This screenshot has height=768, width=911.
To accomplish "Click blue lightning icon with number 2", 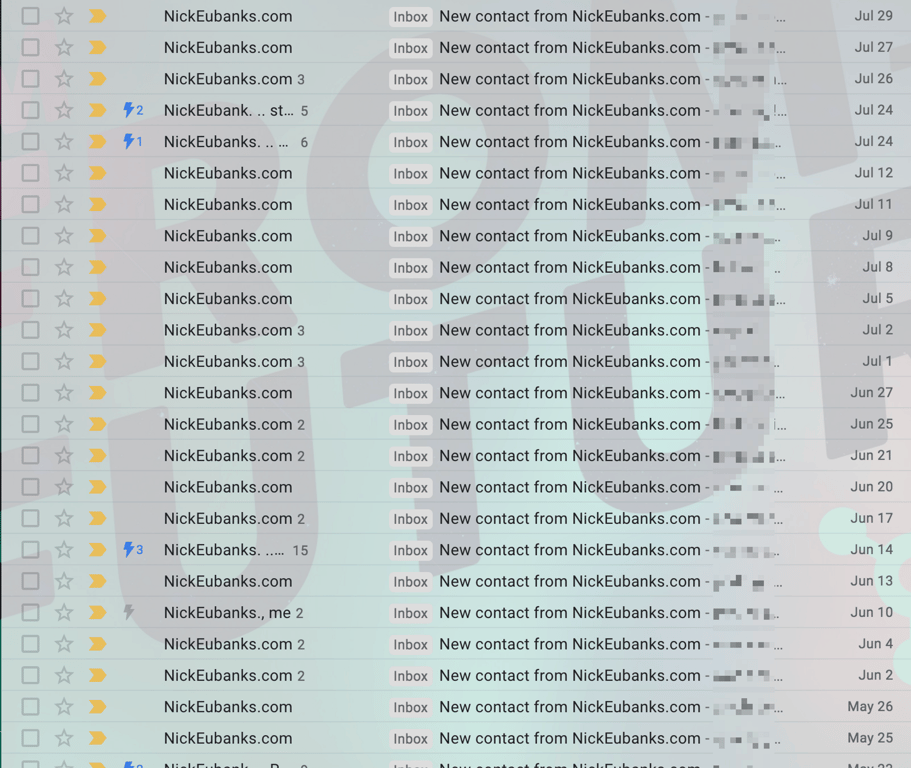I will click(133, 110).
